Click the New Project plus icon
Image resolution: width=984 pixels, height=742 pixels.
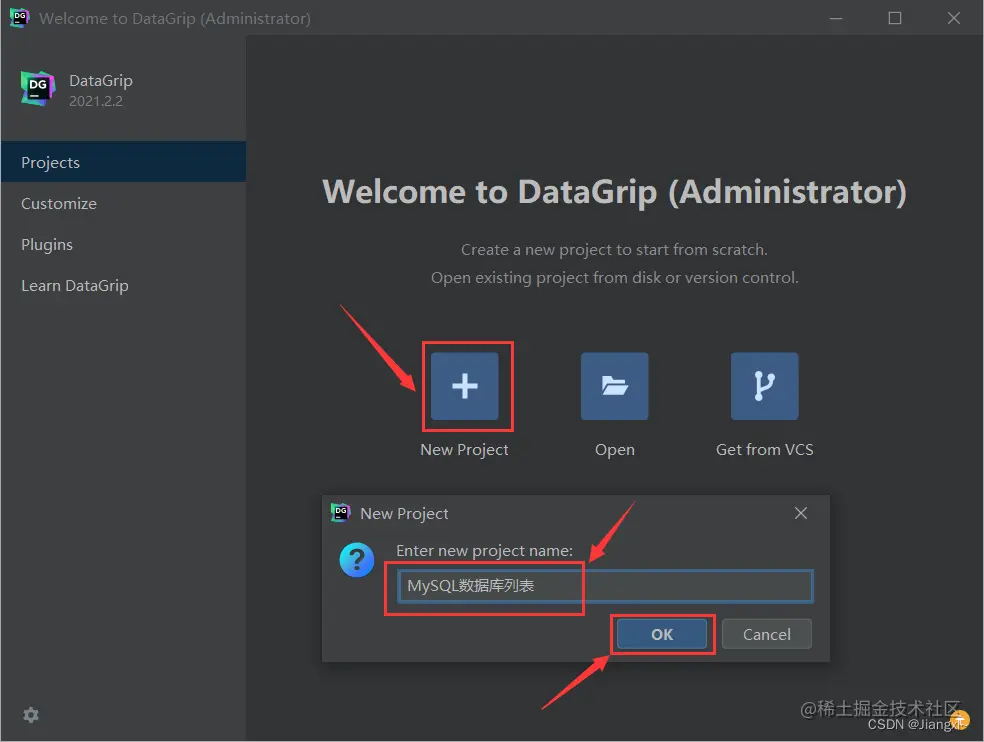click(464, 386)
